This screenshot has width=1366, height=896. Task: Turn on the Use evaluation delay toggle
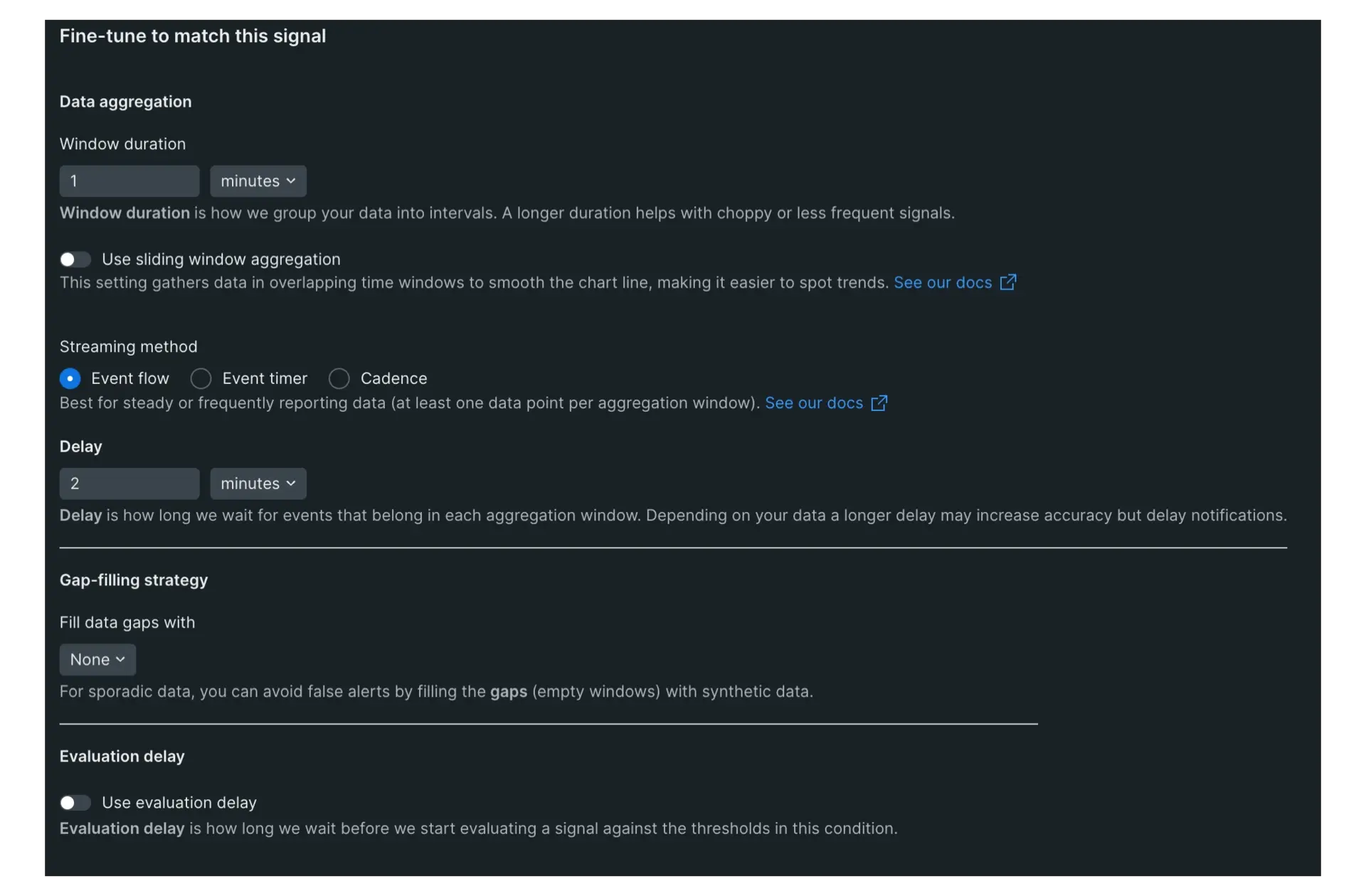pos(75,803)
